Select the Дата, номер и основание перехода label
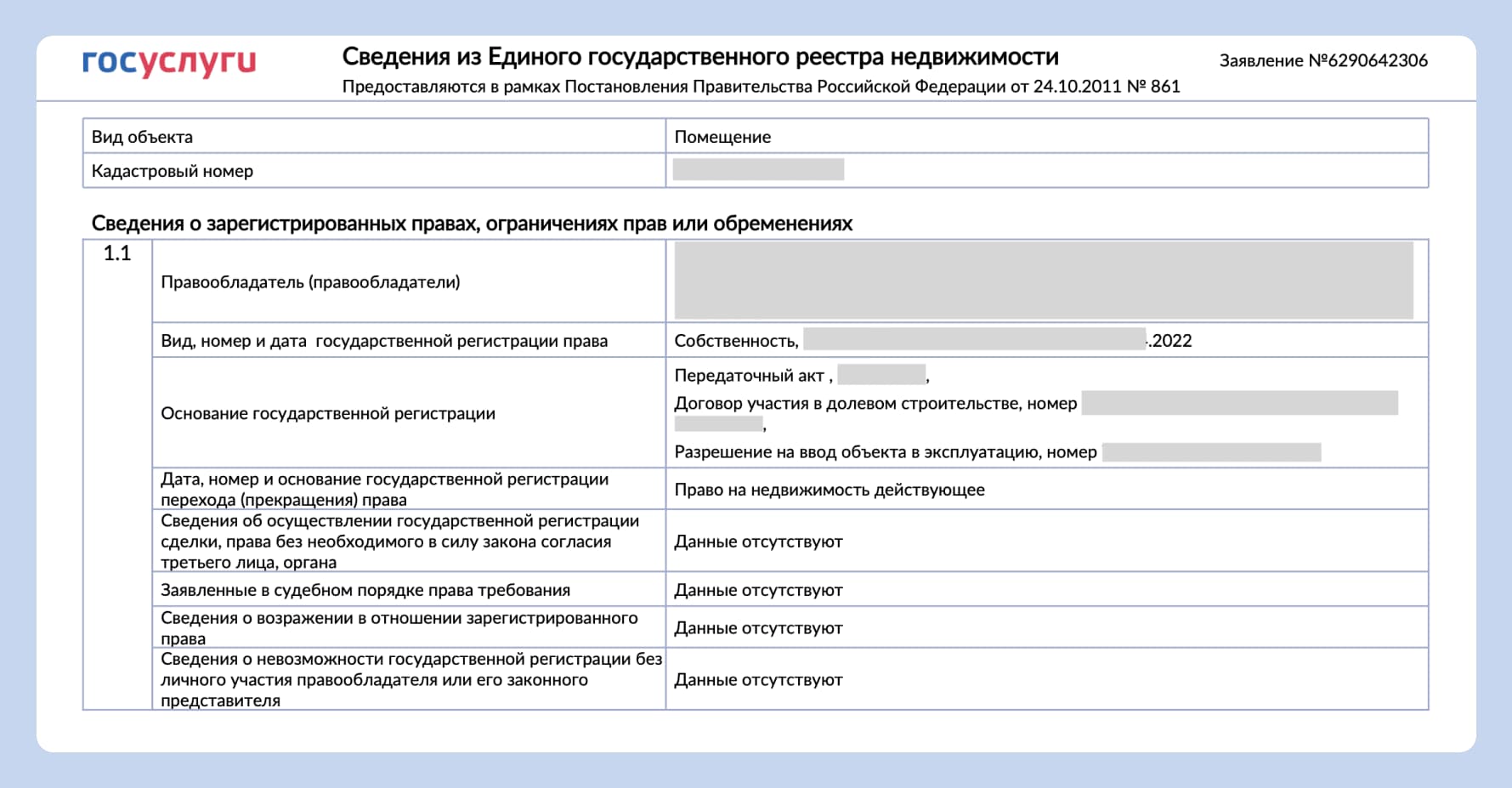The width and height of the screenshot is (1512, 788). [x=383, y=488]
